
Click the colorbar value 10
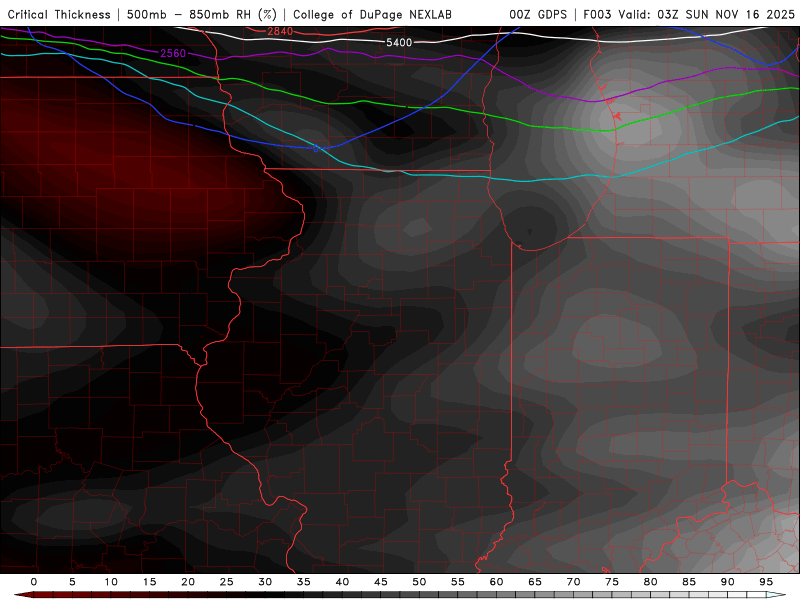click(x=111, y=582)
